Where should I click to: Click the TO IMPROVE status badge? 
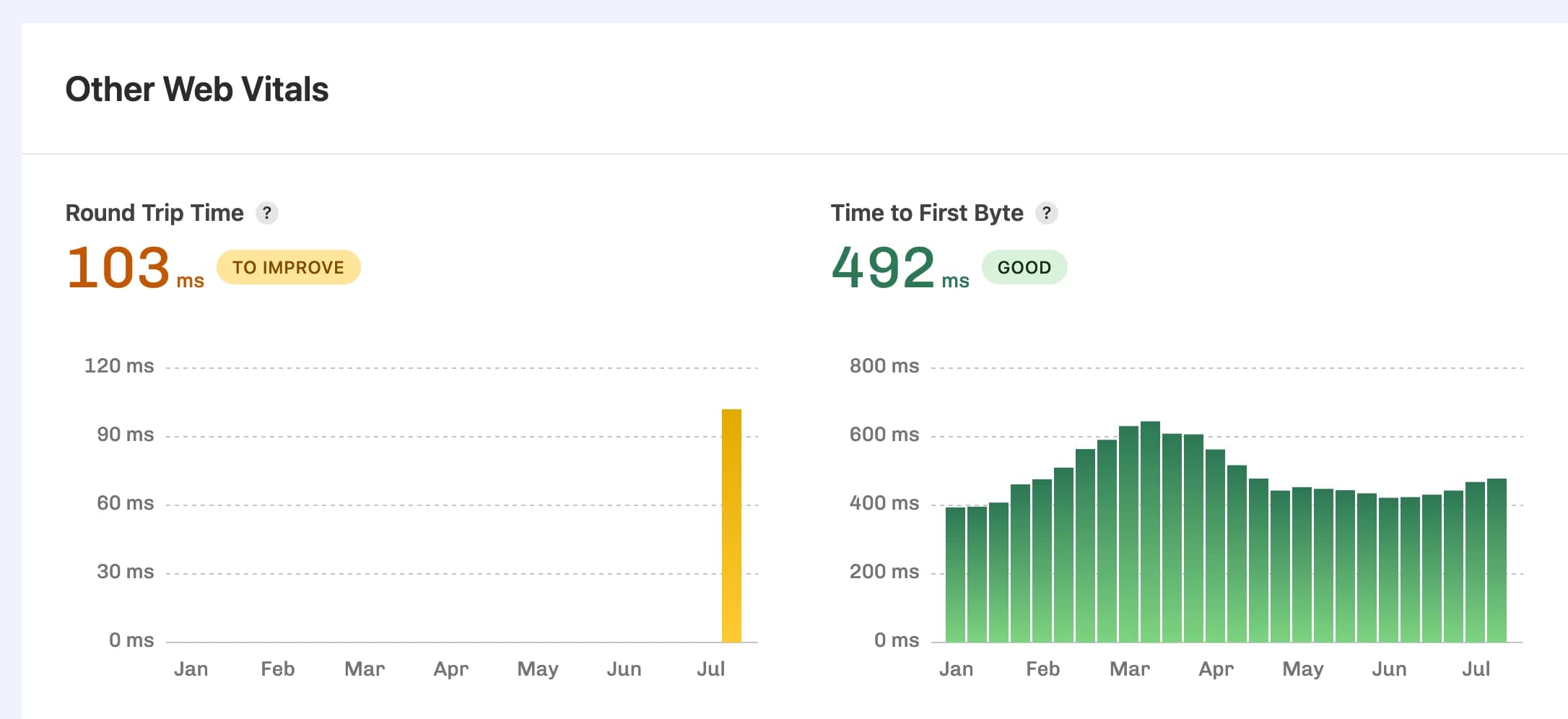(x=288, y=267)
